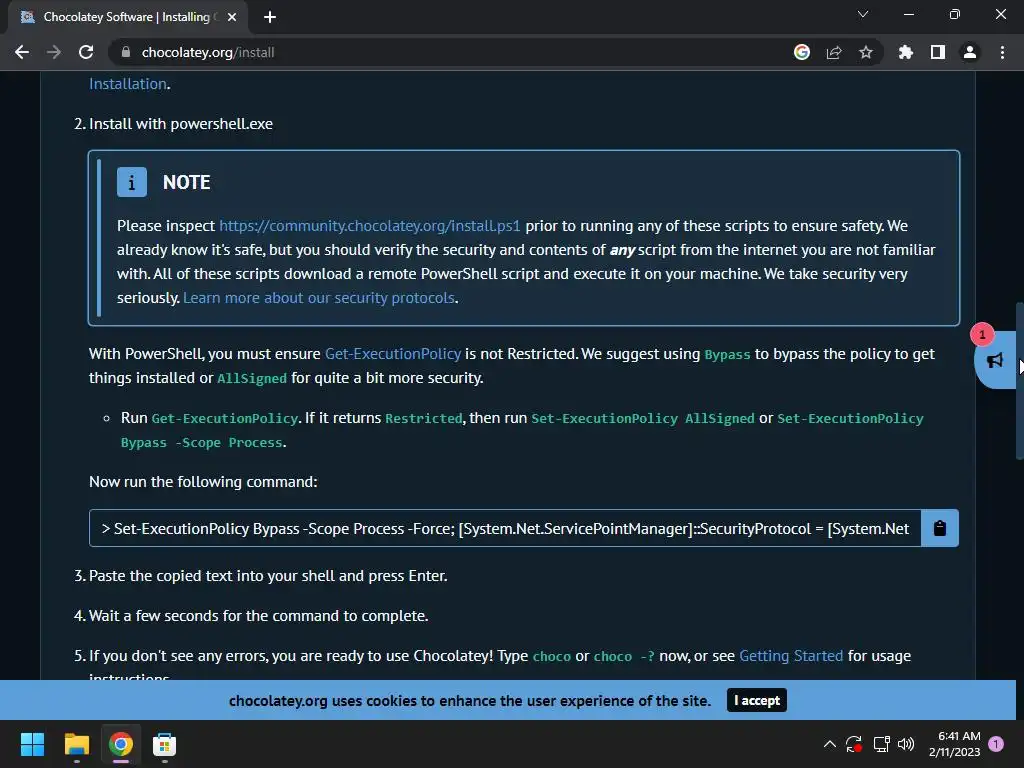The height and width of the screenshot is (768, 1024).
Task: Click 'Bypass -Scope Process' code text
Action: click(x=201, y=443)
